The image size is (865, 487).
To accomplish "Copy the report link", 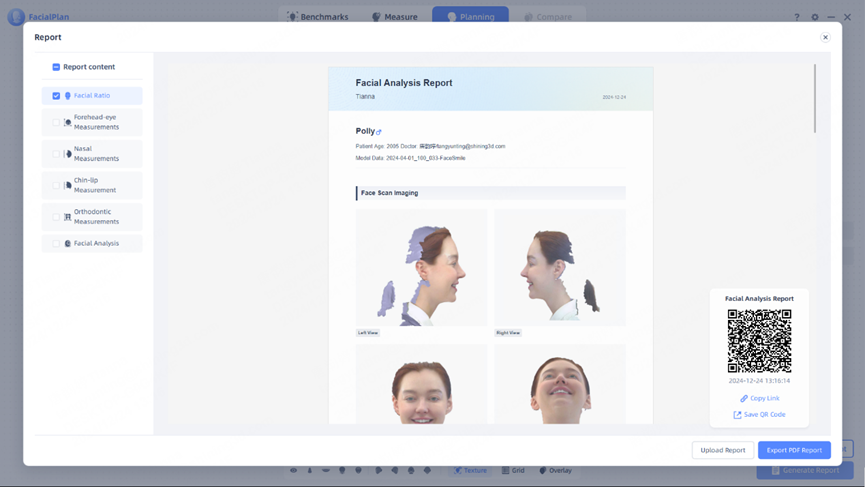I will [x=760, y=398].
